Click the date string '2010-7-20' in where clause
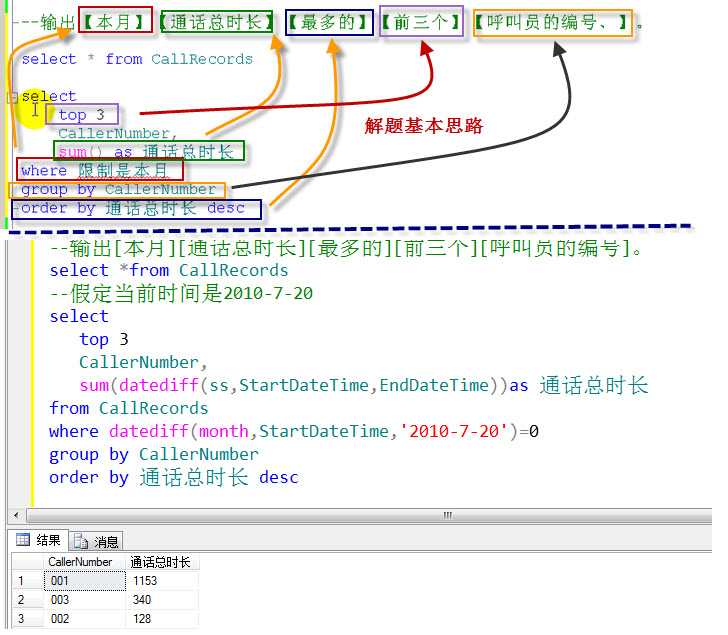This screenshot has width=728, height=635. 454,431
